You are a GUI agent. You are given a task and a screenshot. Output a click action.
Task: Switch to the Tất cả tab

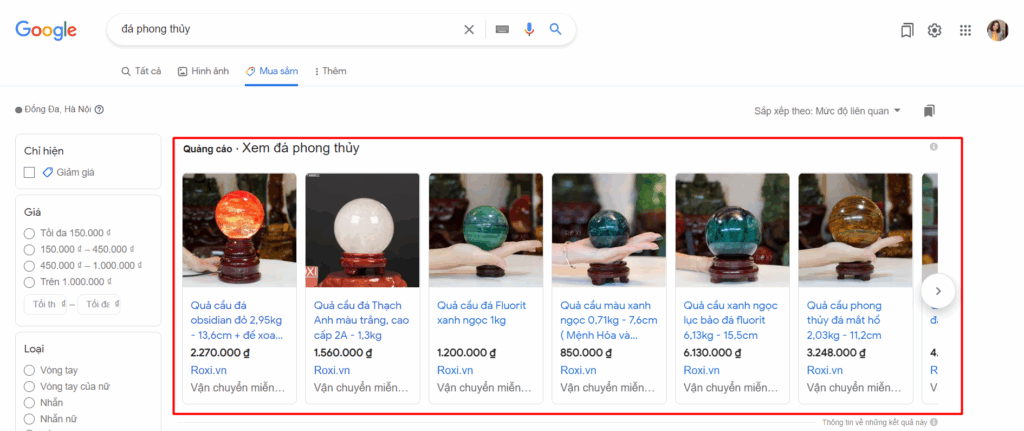tap(141, 71)
